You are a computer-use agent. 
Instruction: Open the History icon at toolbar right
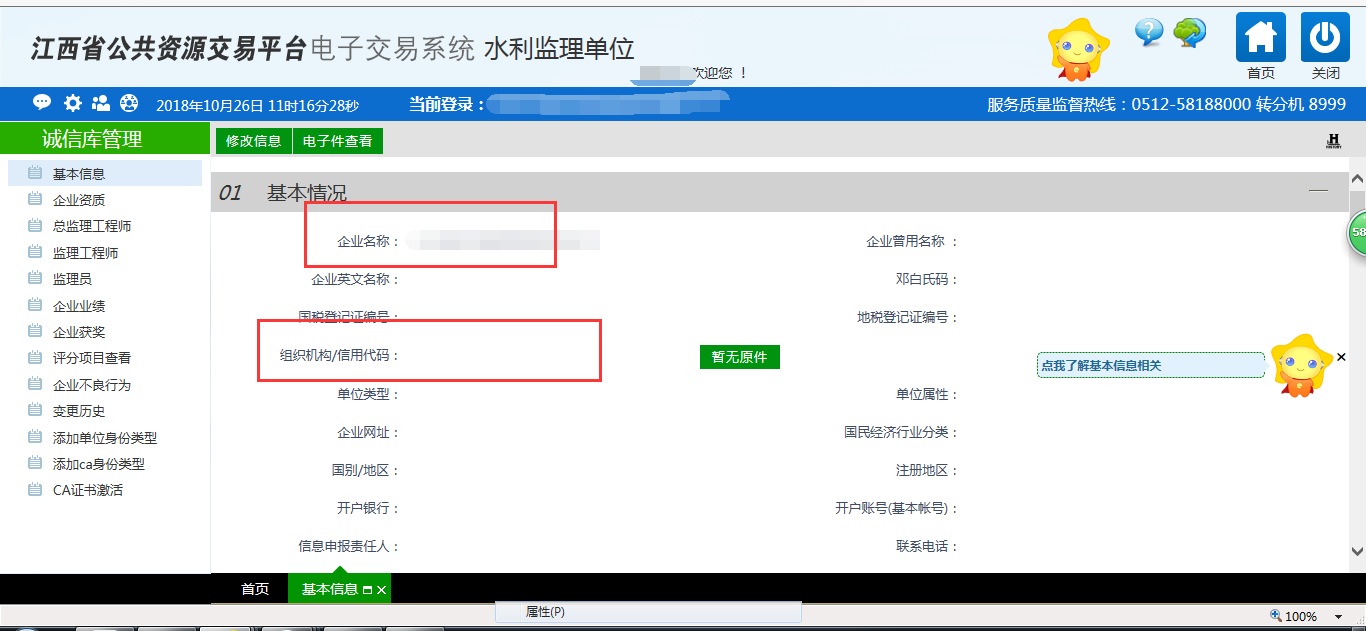[x=1333, y=141]
